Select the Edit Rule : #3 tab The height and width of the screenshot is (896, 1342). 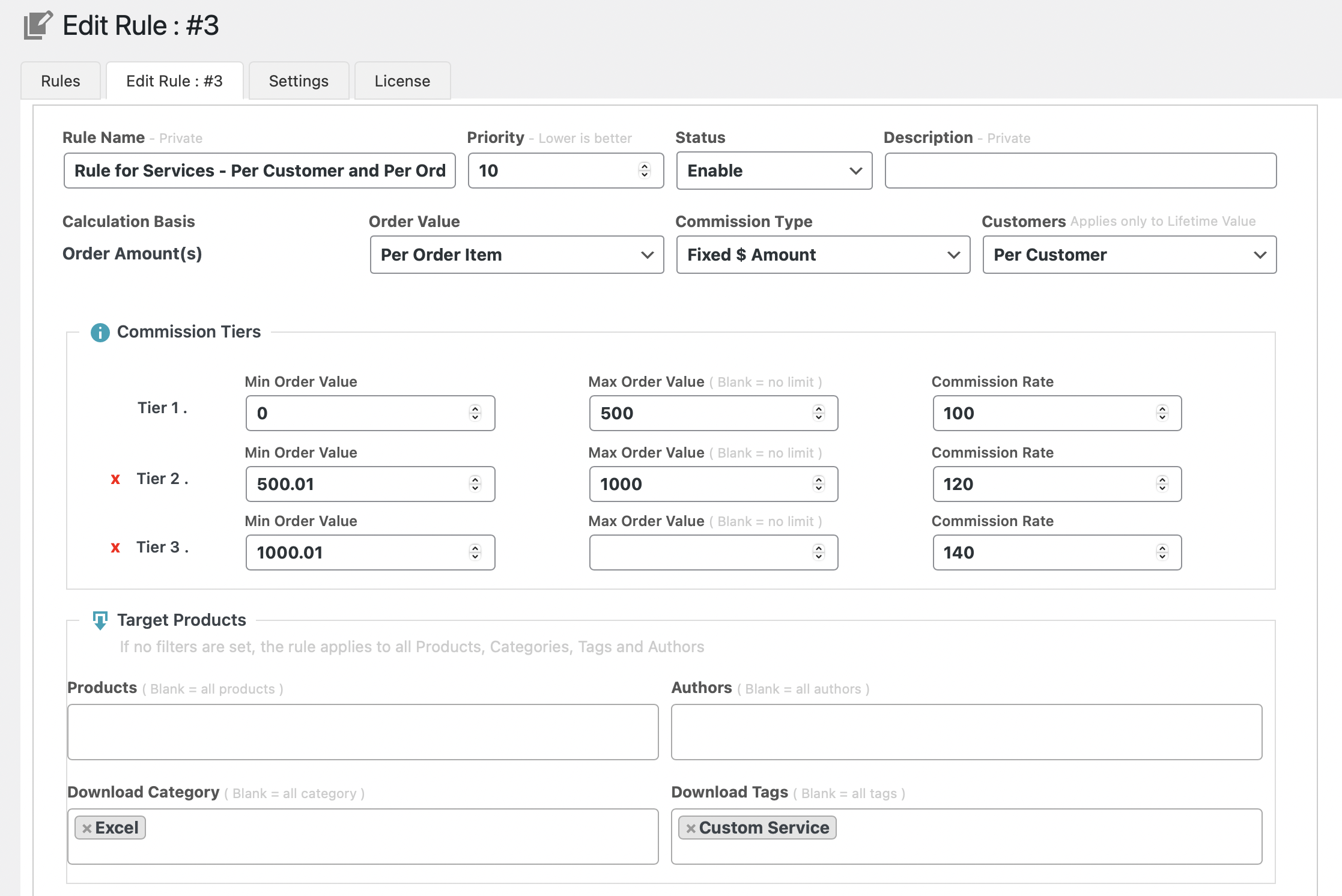coord(175,81)
